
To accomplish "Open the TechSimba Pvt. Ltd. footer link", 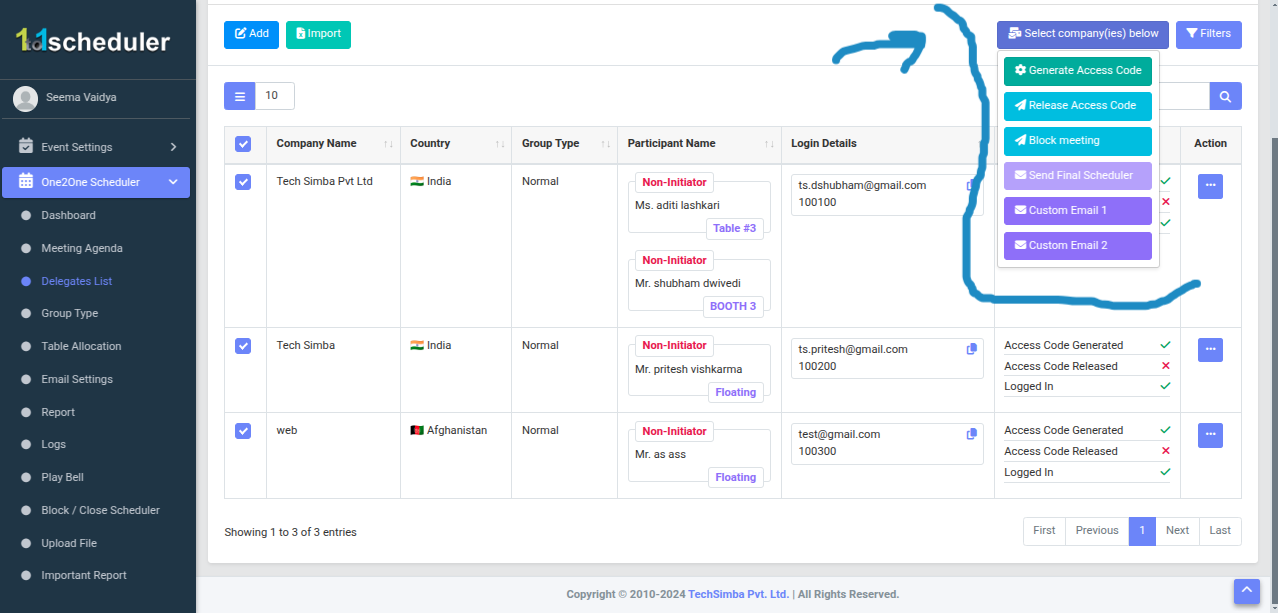I will [x=739, y=594].
